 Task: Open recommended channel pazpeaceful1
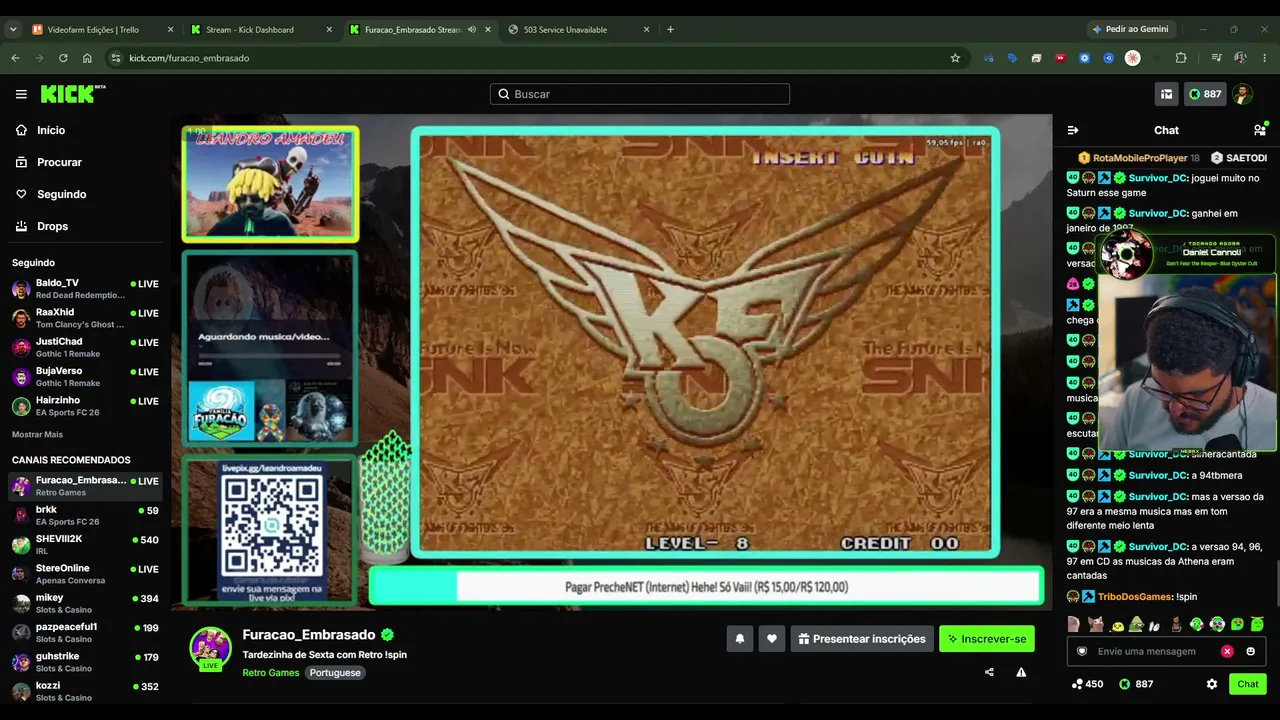(x=85, y=632)
